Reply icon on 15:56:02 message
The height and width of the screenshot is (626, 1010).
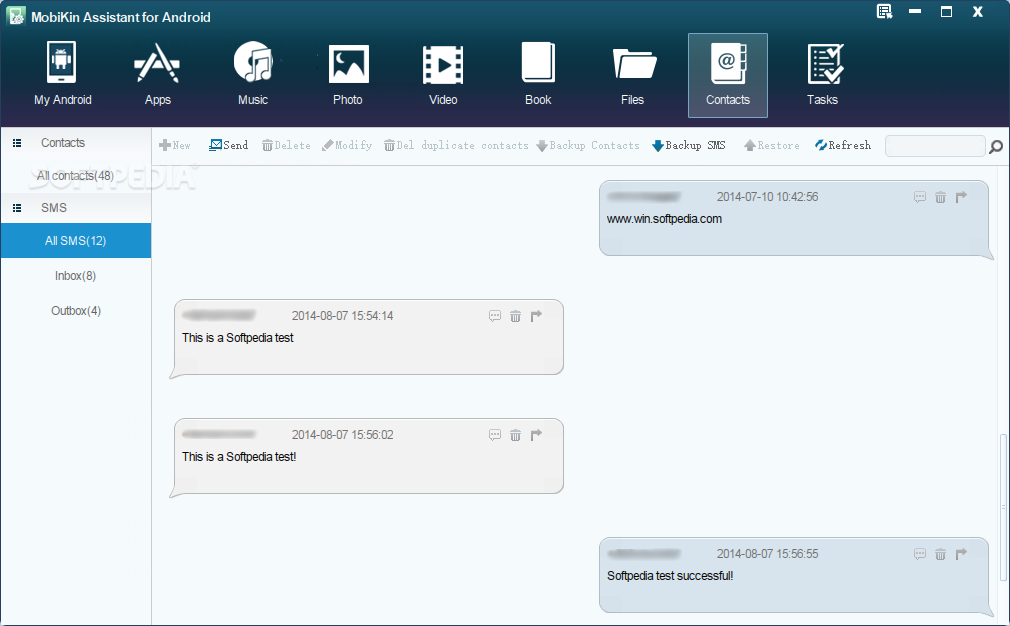point(495,435)
